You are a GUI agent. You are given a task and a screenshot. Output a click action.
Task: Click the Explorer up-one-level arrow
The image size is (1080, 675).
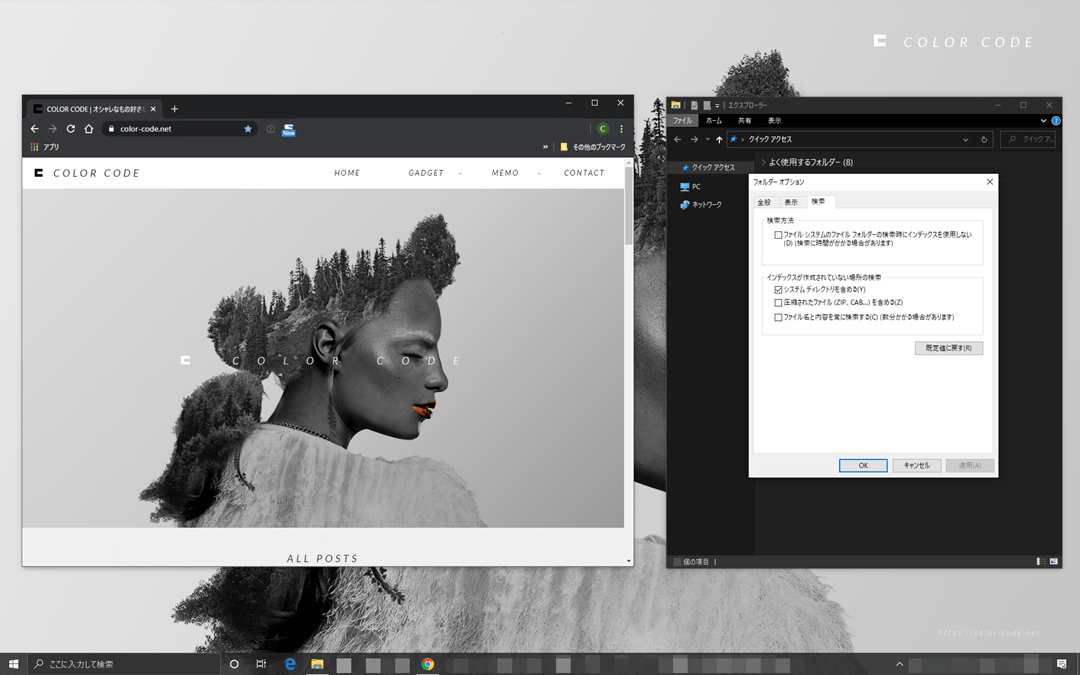tap(719, 139)
